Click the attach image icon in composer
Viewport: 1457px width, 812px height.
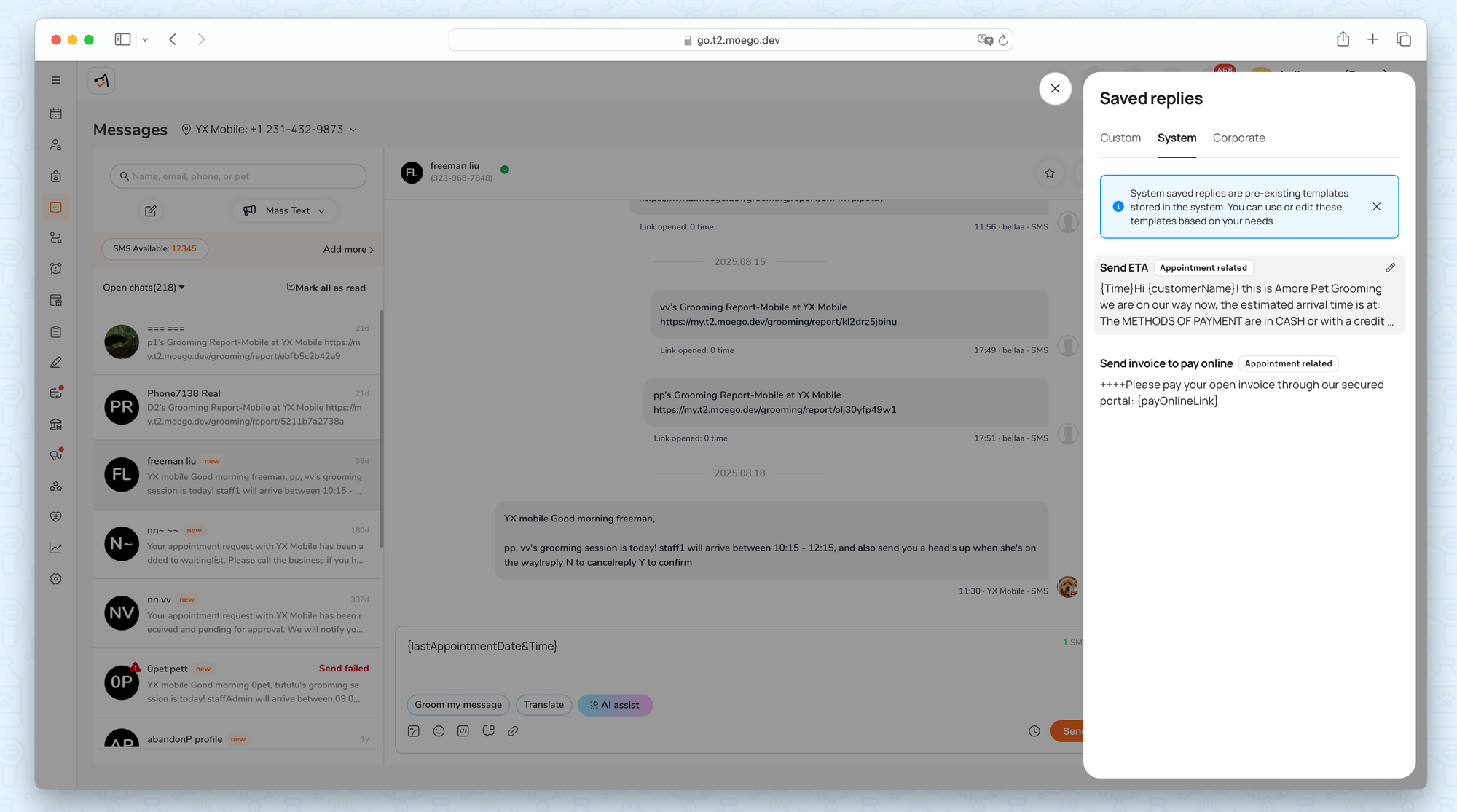tap(414, 731)
